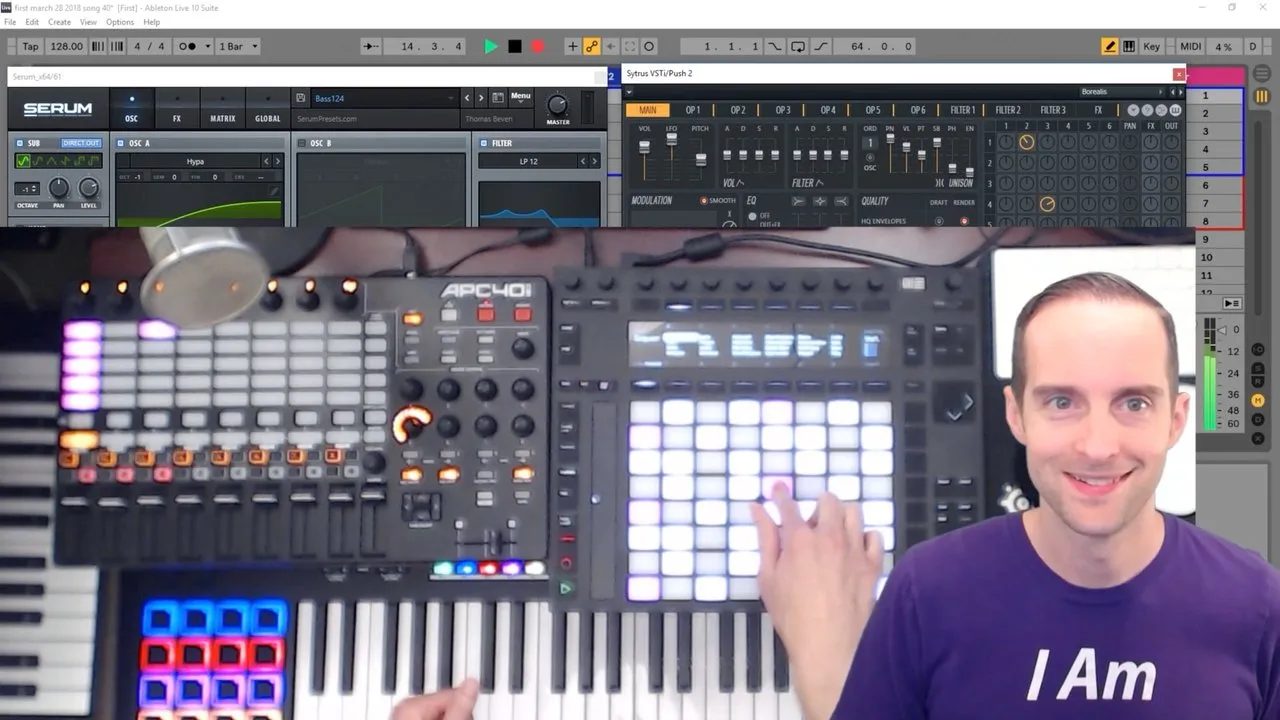Launch scene 6 in Master track
Image resolution: width=1280 pixels, height=720 pixels.
[1206, 185]
